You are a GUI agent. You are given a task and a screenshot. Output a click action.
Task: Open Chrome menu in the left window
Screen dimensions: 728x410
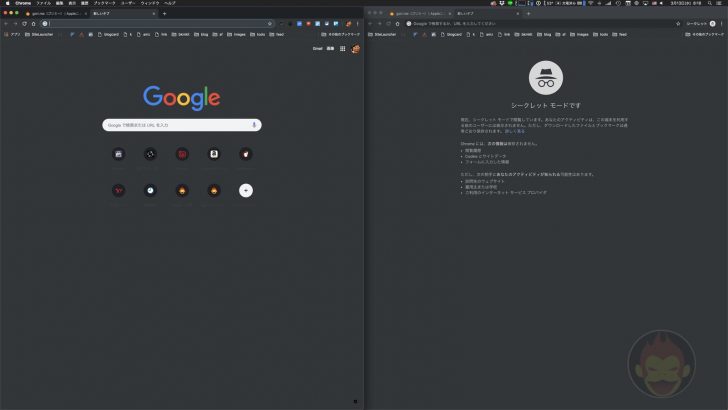tap(358, 24)
